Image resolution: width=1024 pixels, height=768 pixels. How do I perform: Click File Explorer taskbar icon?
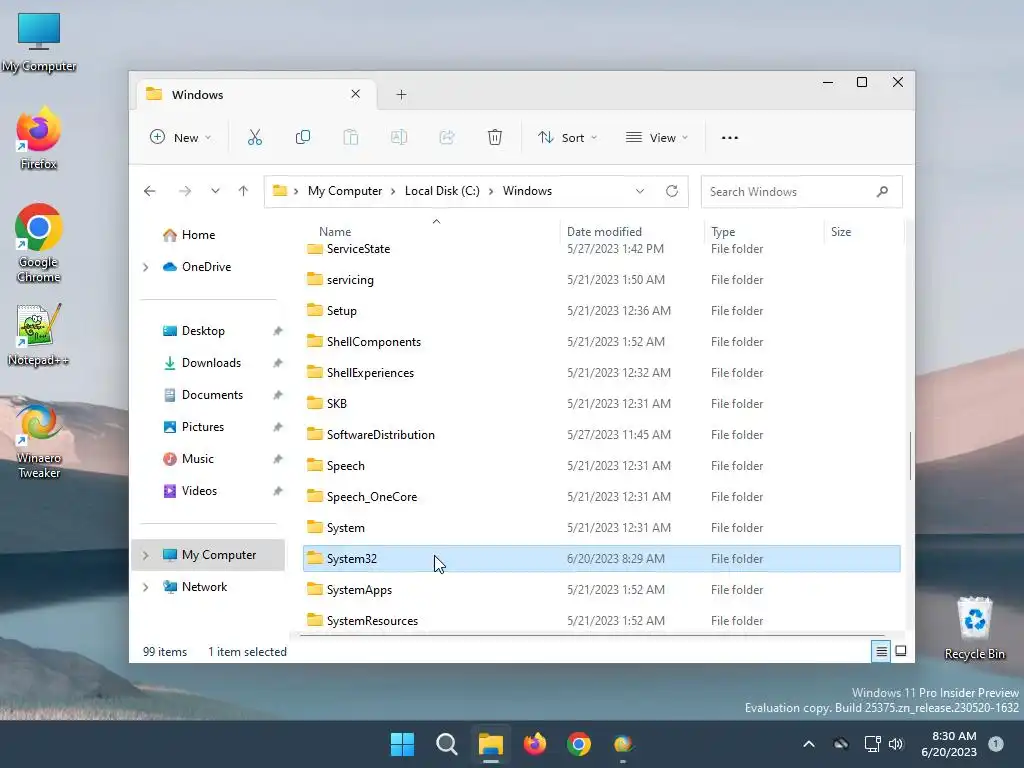(x=490, y=744)
